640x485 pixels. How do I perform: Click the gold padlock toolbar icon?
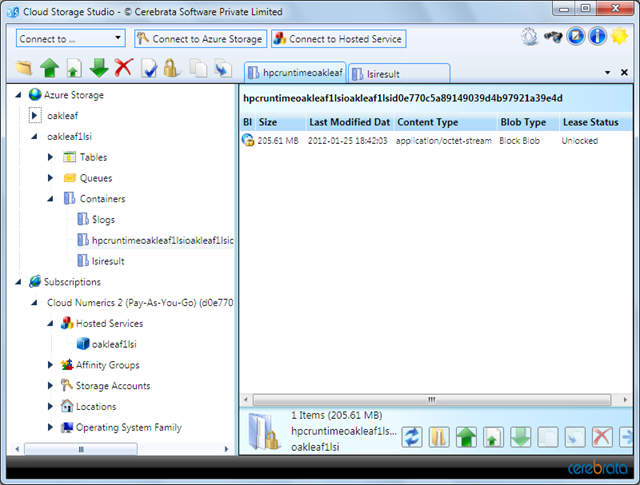[171, 68]
